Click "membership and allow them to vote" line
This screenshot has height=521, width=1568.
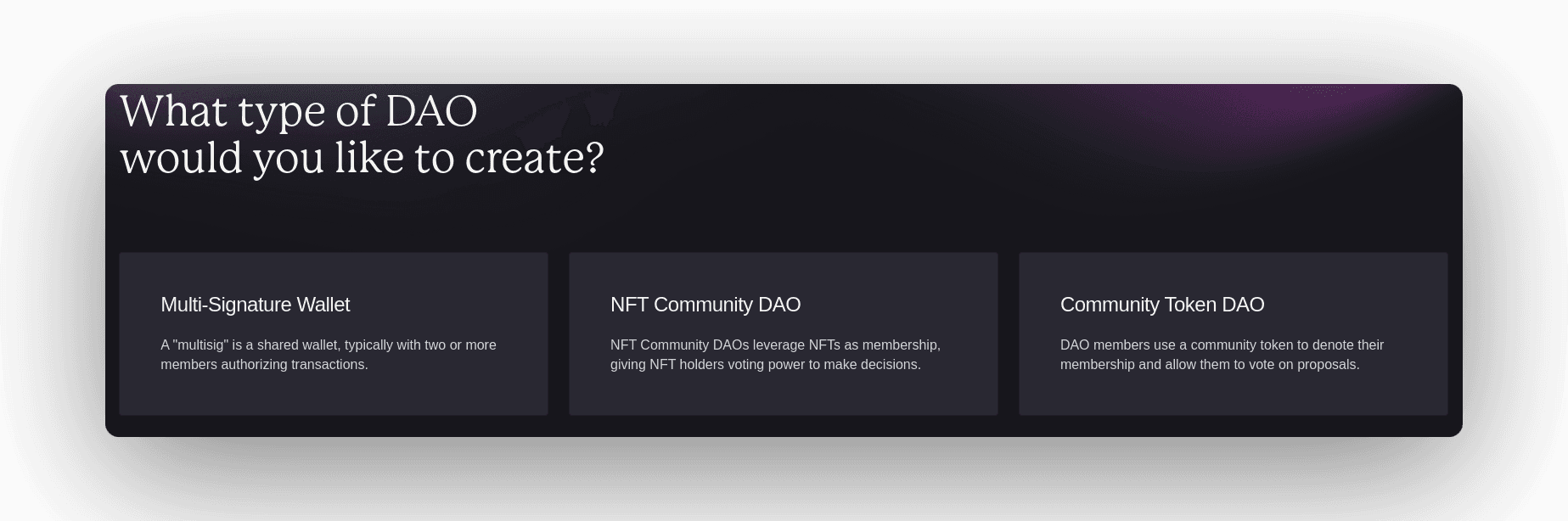(1210, 365)
